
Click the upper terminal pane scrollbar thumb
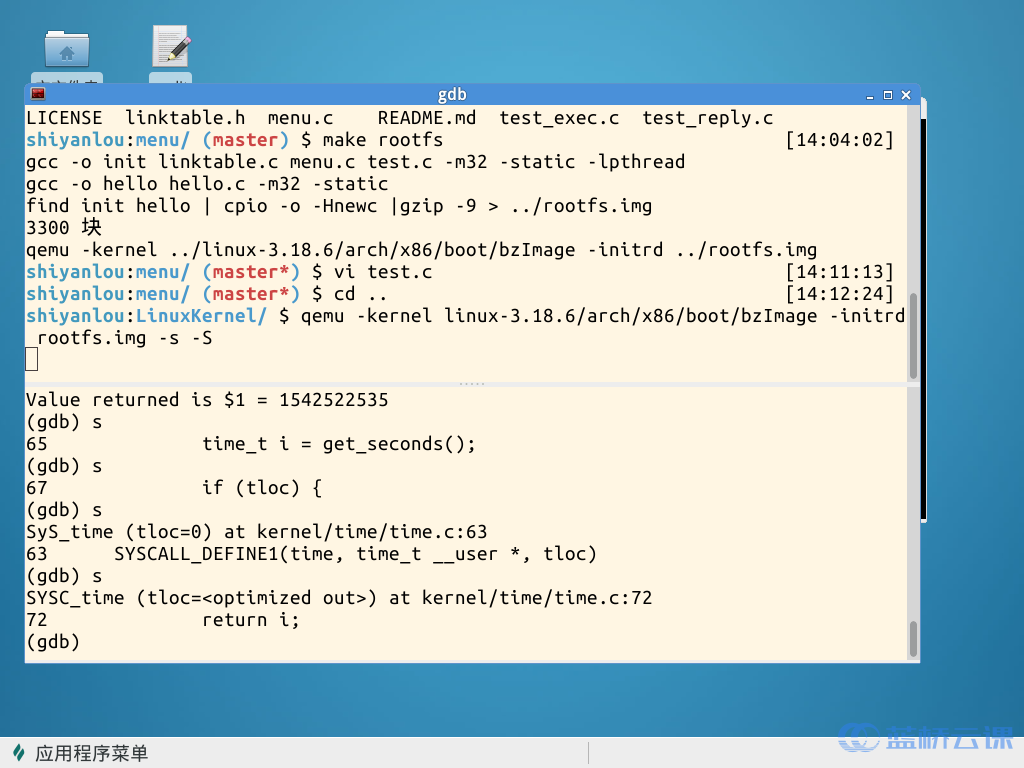(x=913, y=336)
